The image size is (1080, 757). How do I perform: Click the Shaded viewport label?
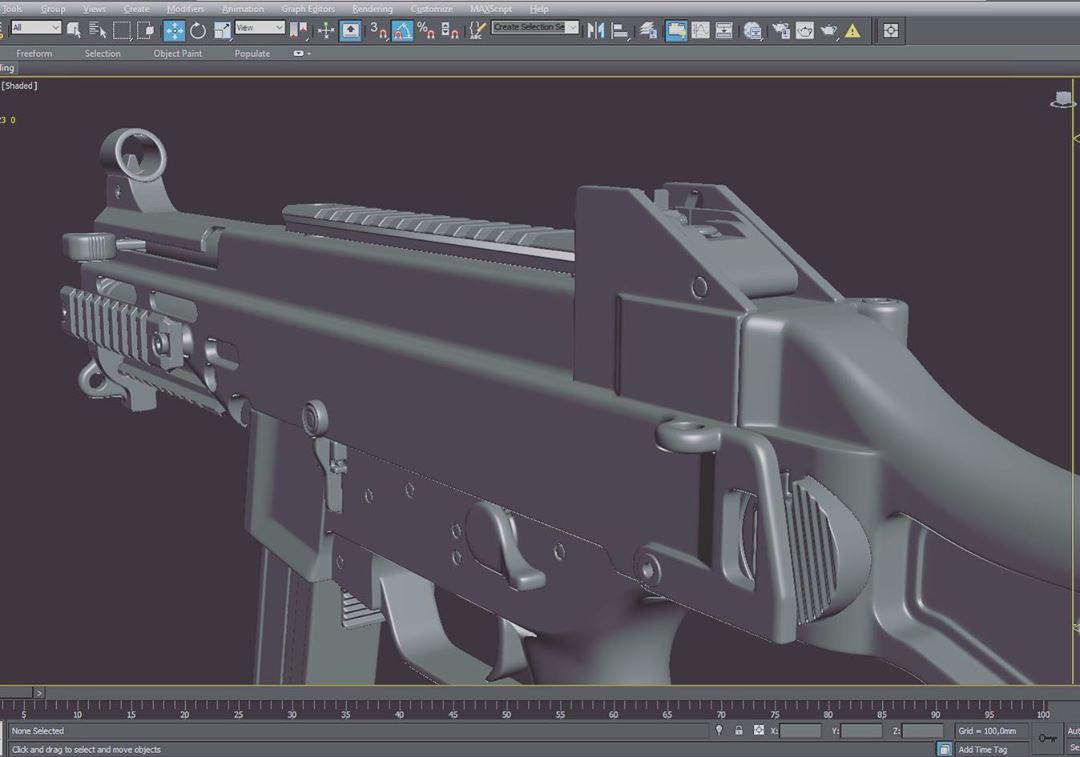coord(19,85)
